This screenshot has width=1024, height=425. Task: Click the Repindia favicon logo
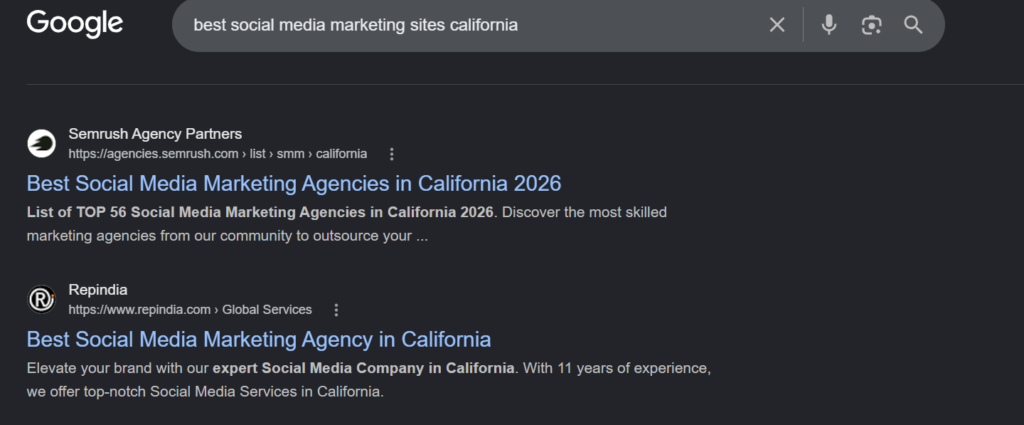tap(41, 300)
